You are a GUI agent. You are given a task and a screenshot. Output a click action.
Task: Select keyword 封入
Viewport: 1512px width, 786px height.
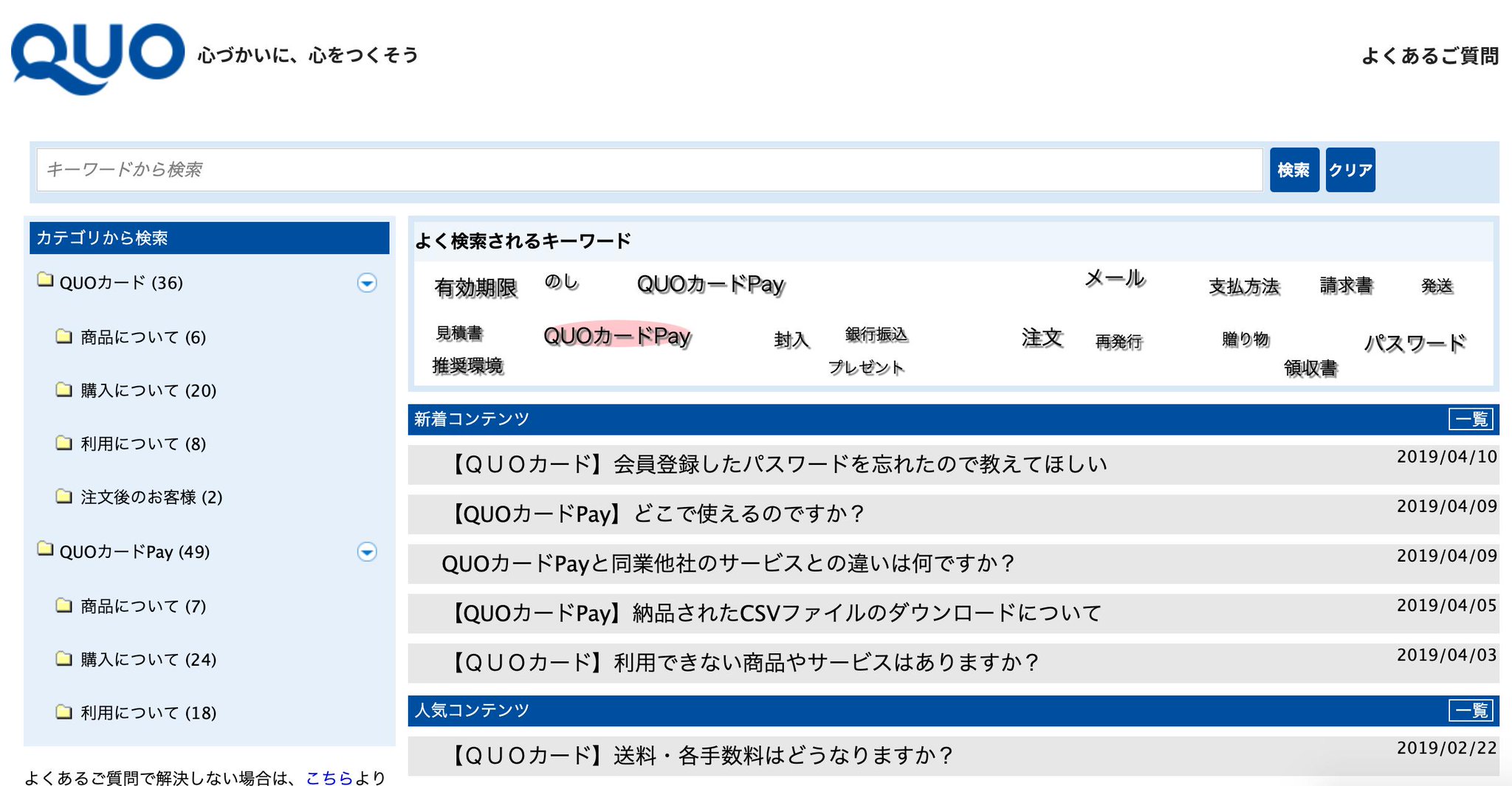click(x=792, y=339)
